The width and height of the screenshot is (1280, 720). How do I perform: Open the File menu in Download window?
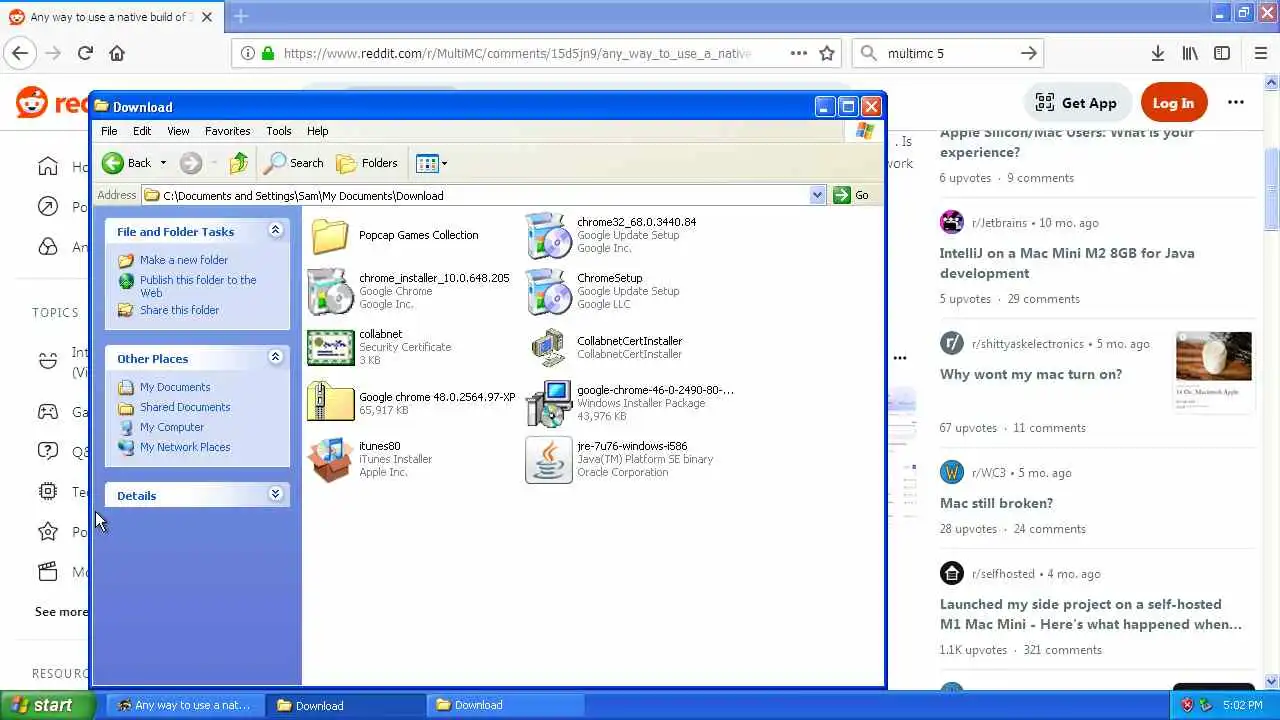click(109, 131)
